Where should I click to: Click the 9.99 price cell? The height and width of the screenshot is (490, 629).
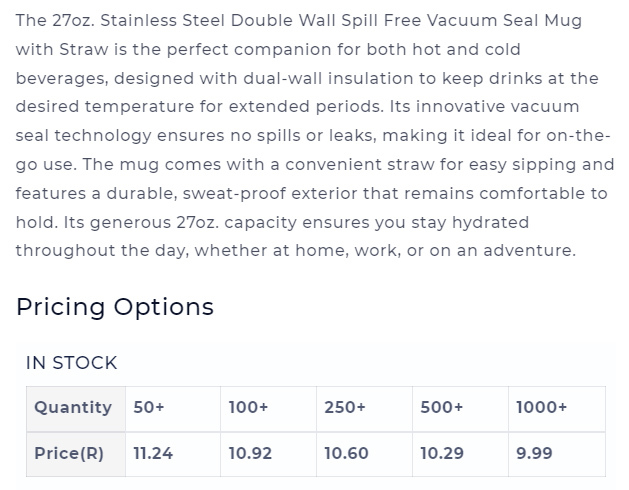pos(557,454)
